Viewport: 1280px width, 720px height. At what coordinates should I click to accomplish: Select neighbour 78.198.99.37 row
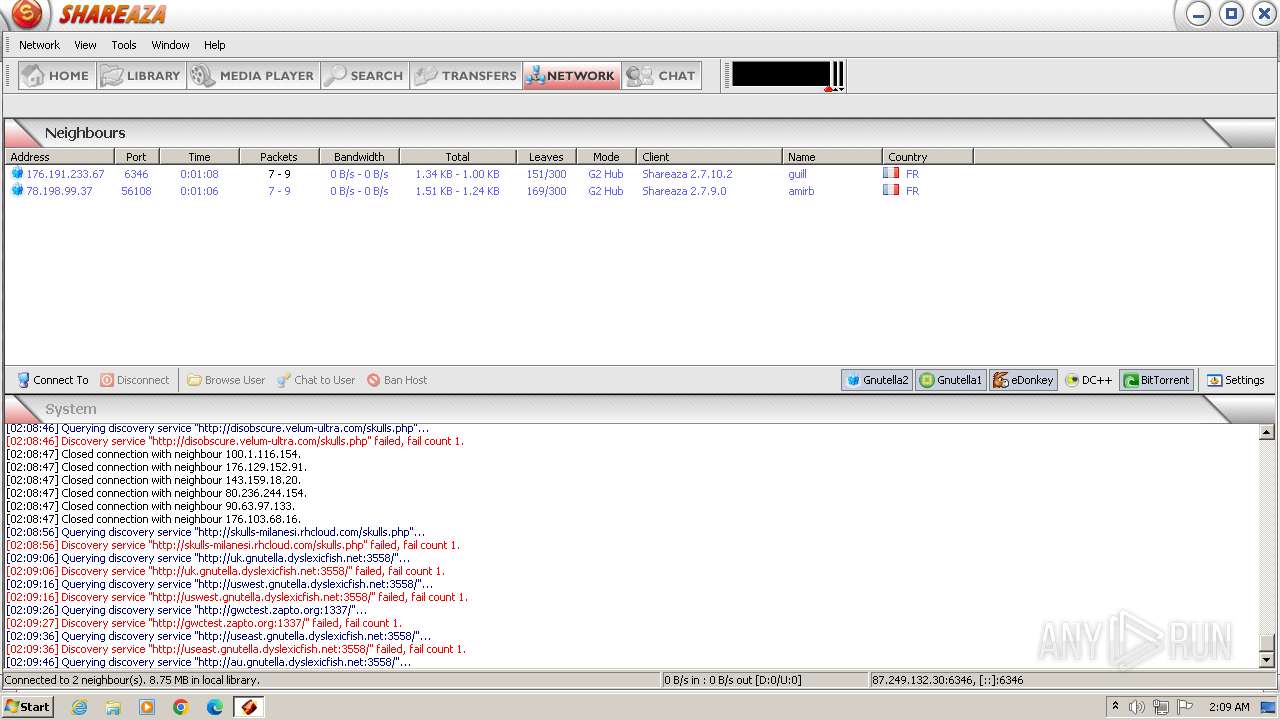coord(640,191)
